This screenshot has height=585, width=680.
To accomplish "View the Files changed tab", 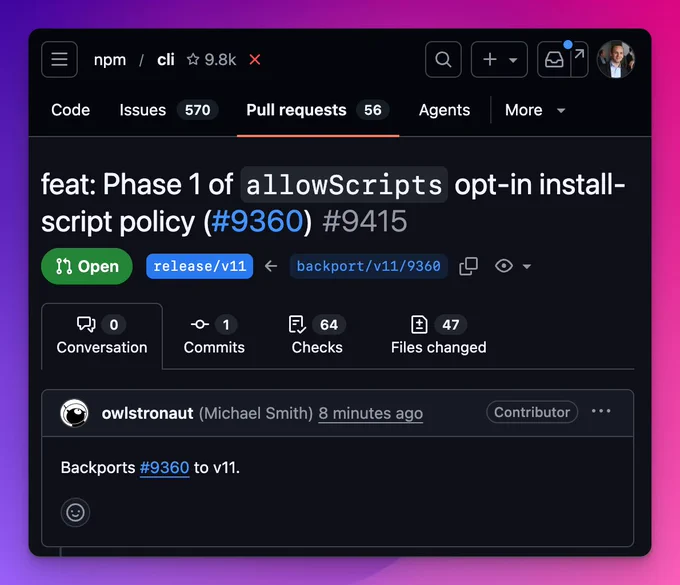I will pyautogui.click(x=438, y=336).
